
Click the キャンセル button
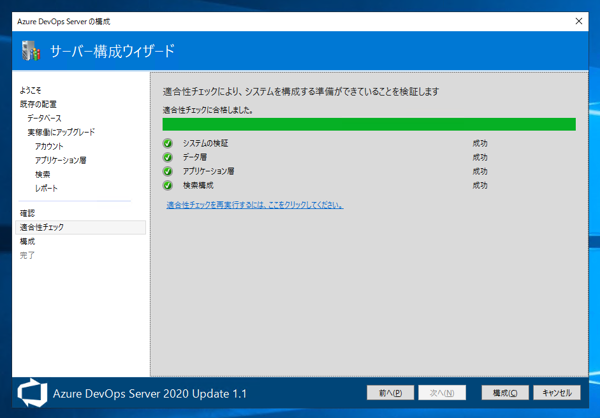(x=557, y=393)
